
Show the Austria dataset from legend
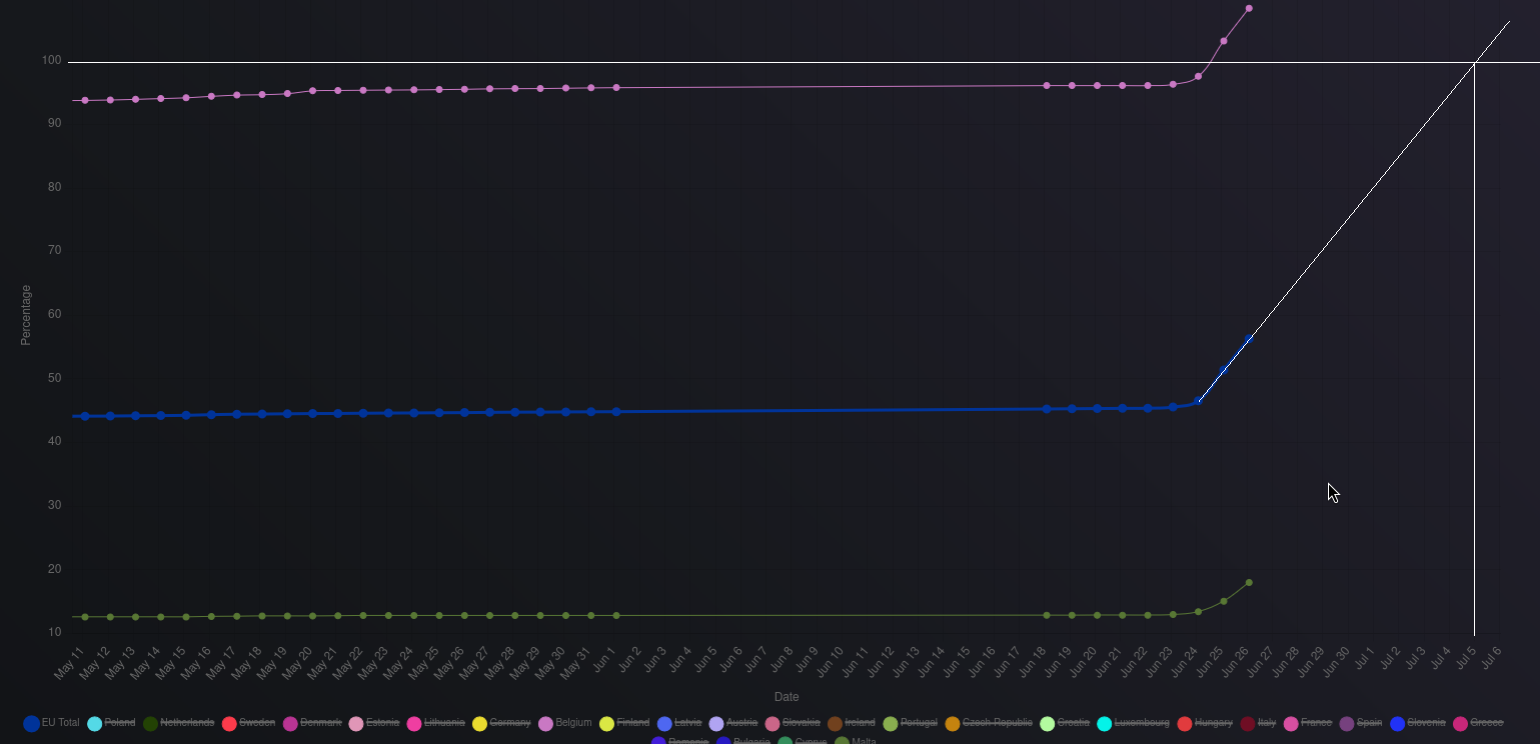(x=733, y=722)
